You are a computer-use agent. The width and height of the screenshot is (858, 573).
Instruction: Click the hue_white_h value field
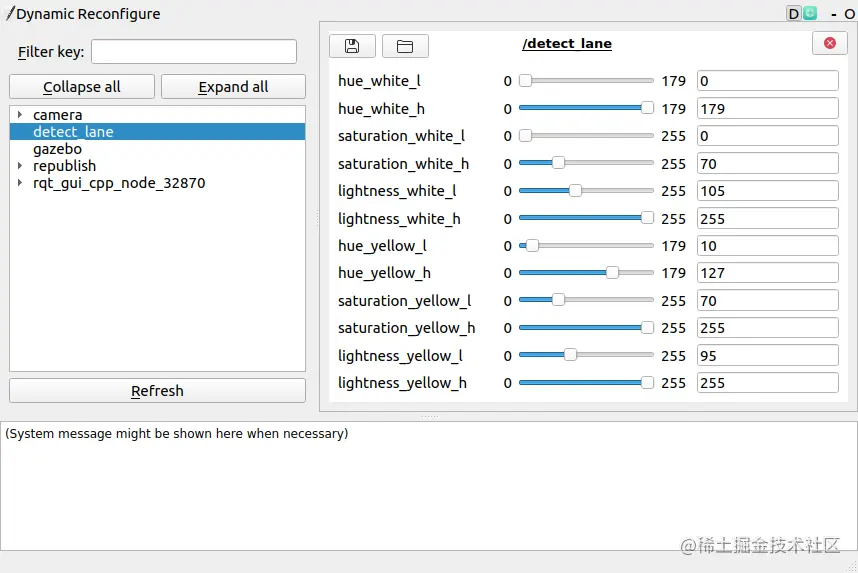768,108
